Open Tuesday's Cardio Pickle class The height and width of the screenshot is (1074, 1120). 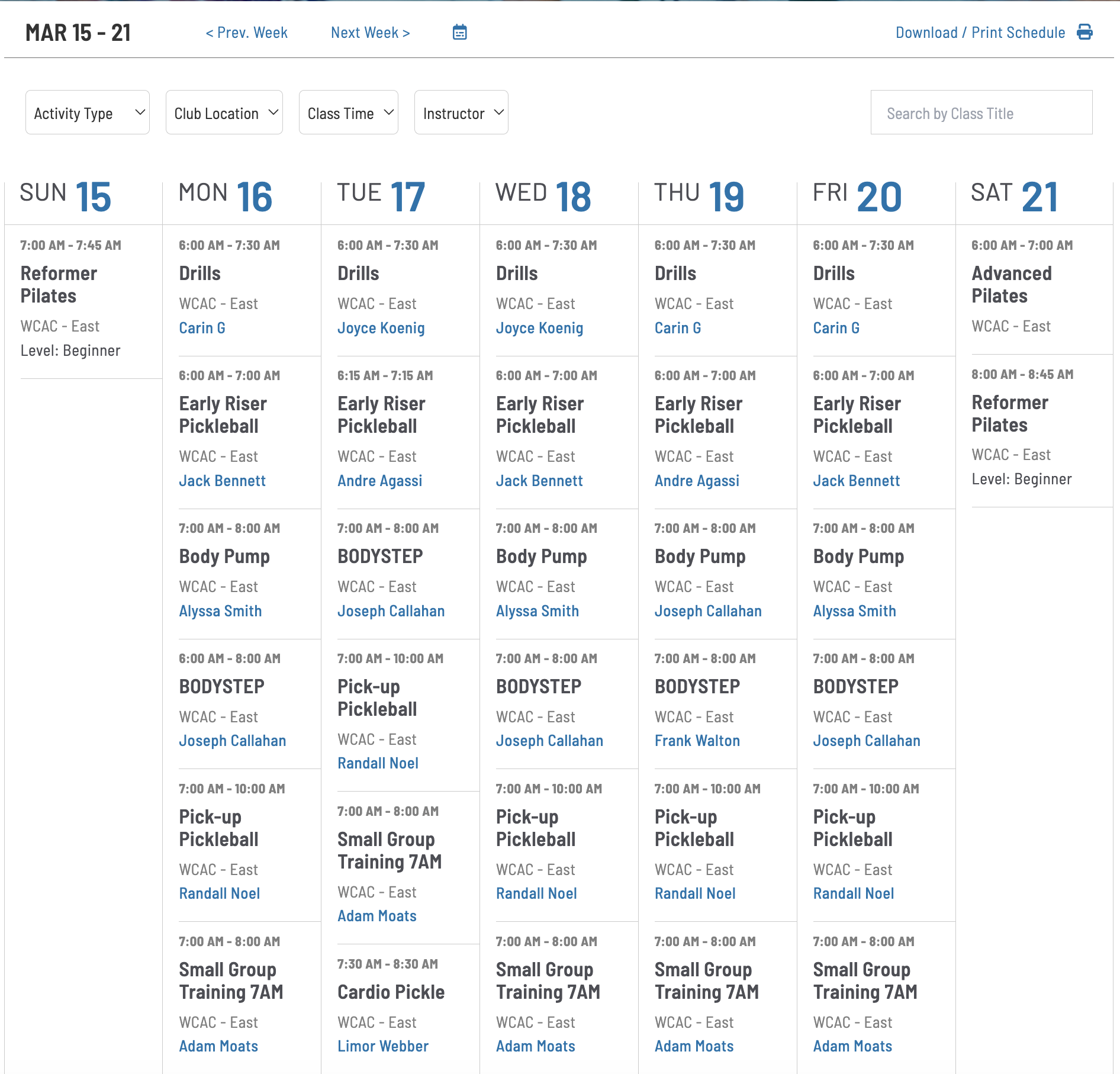[x=391, y=992]
